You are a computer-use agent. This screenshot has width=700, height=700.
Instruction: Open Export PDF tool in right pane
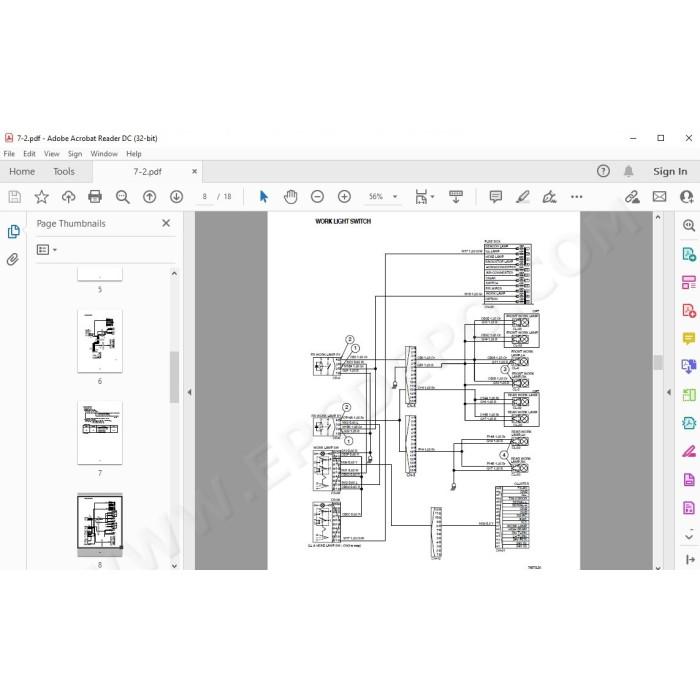(x=689, y=254)
